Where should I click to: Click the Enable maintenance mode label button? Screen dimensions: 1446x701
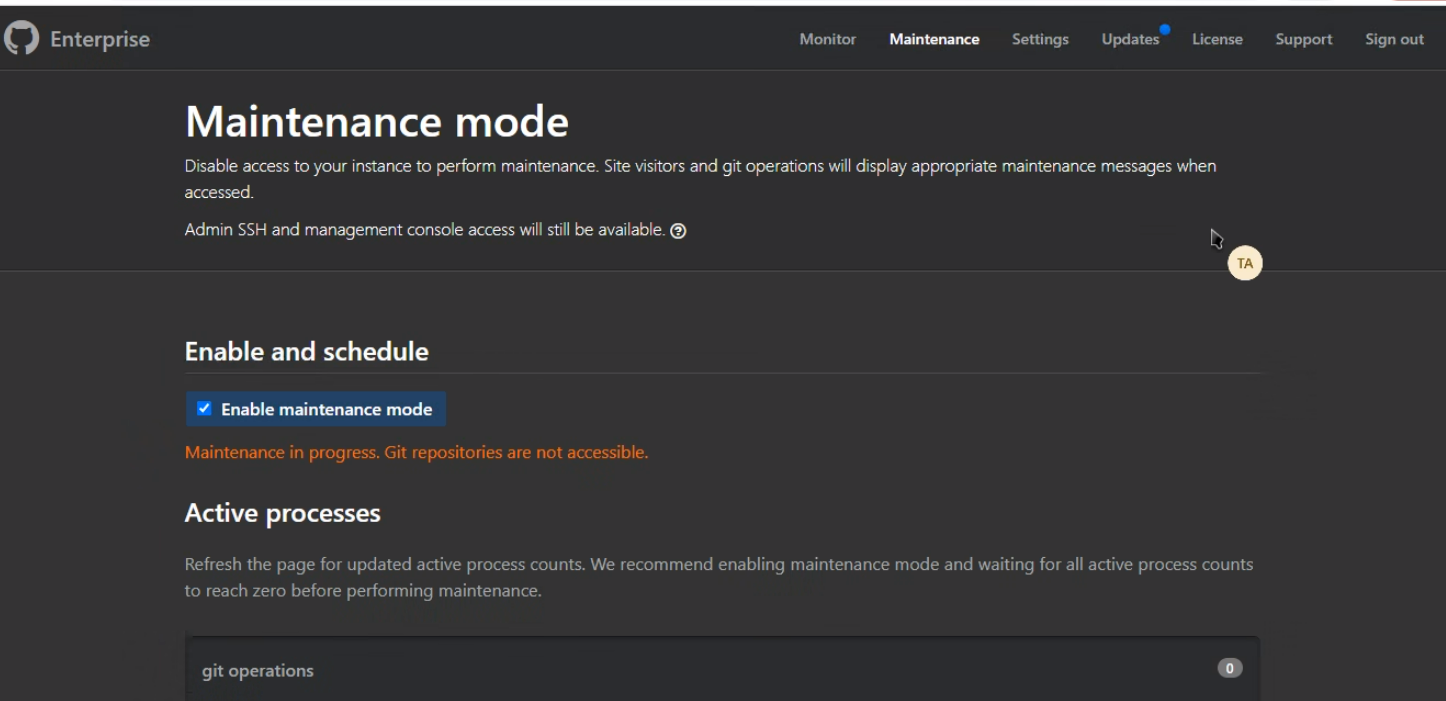click(316, 409)
